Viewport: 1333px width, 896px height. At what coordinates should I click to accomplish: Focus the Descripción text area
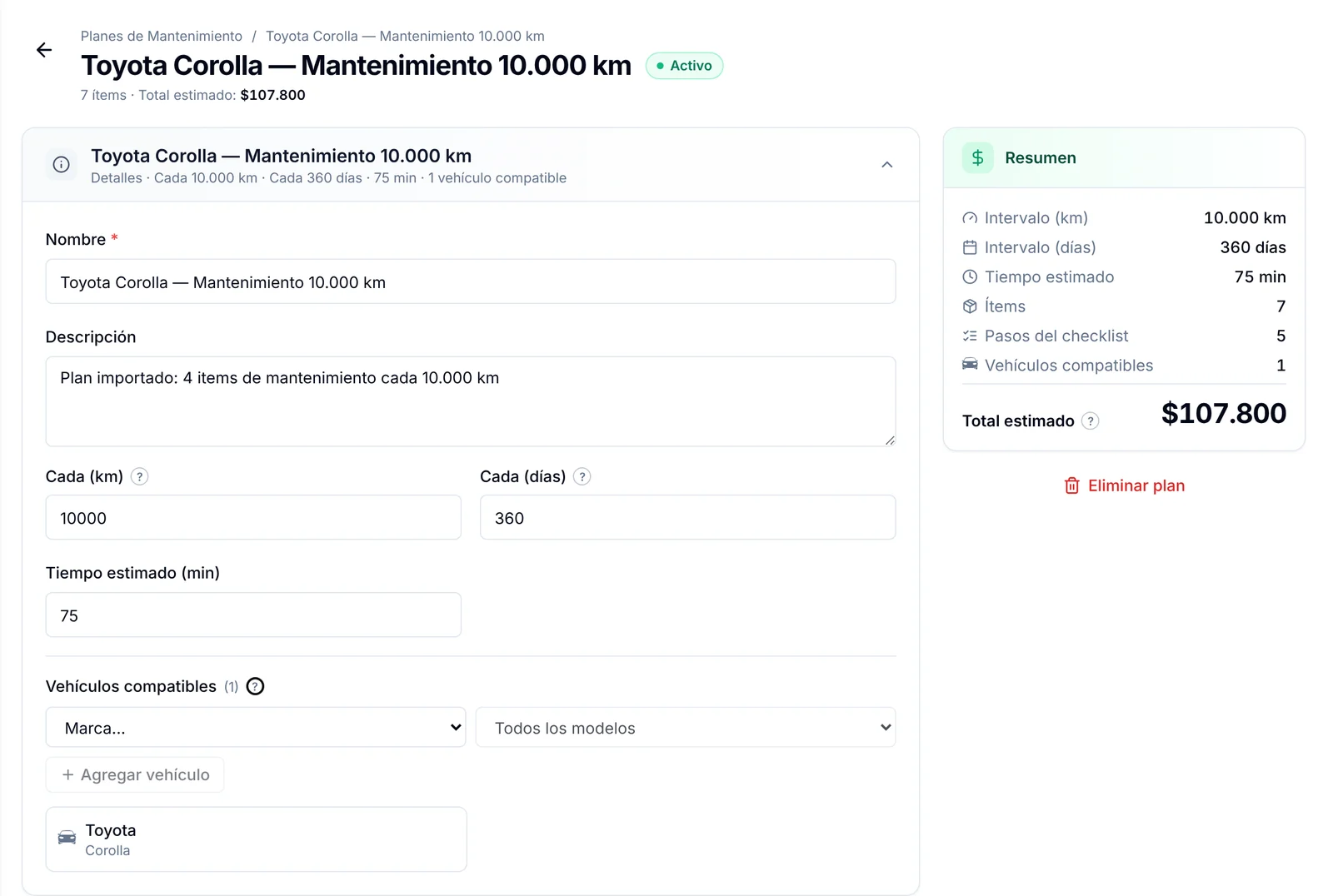click(x=471, y=401)
